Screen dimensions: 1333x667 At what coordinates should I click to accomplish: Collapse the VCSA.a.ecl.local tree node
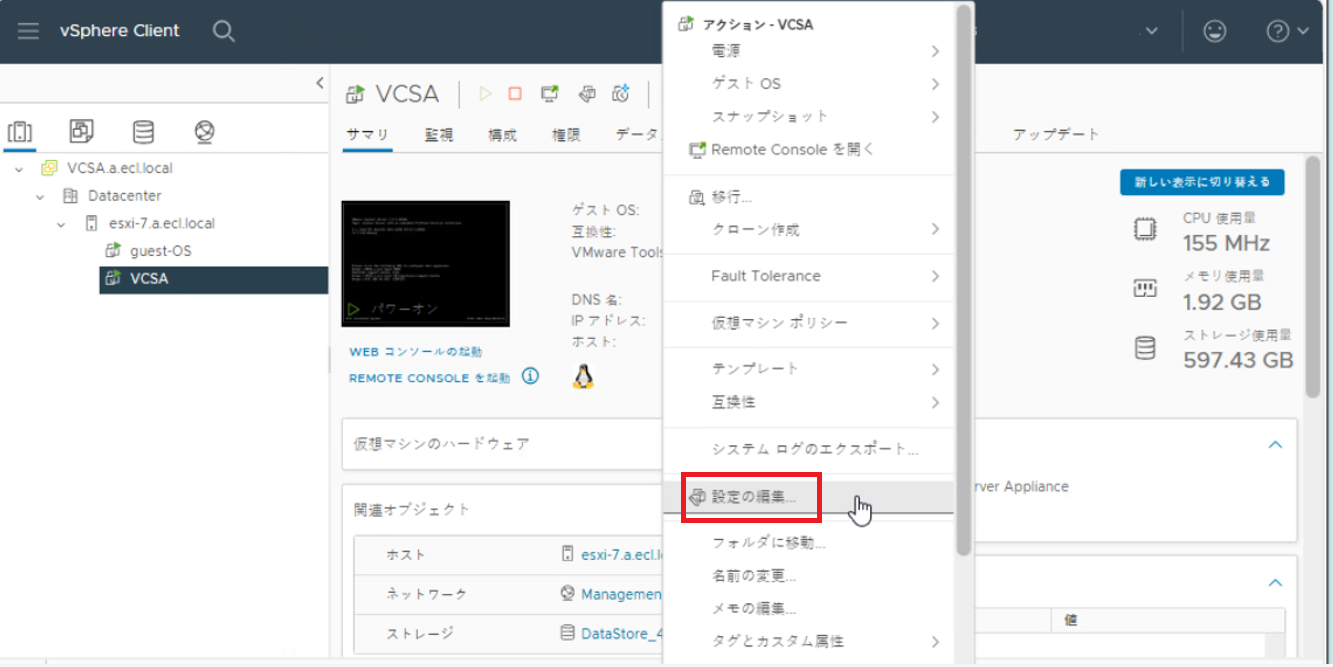[19, 168]
